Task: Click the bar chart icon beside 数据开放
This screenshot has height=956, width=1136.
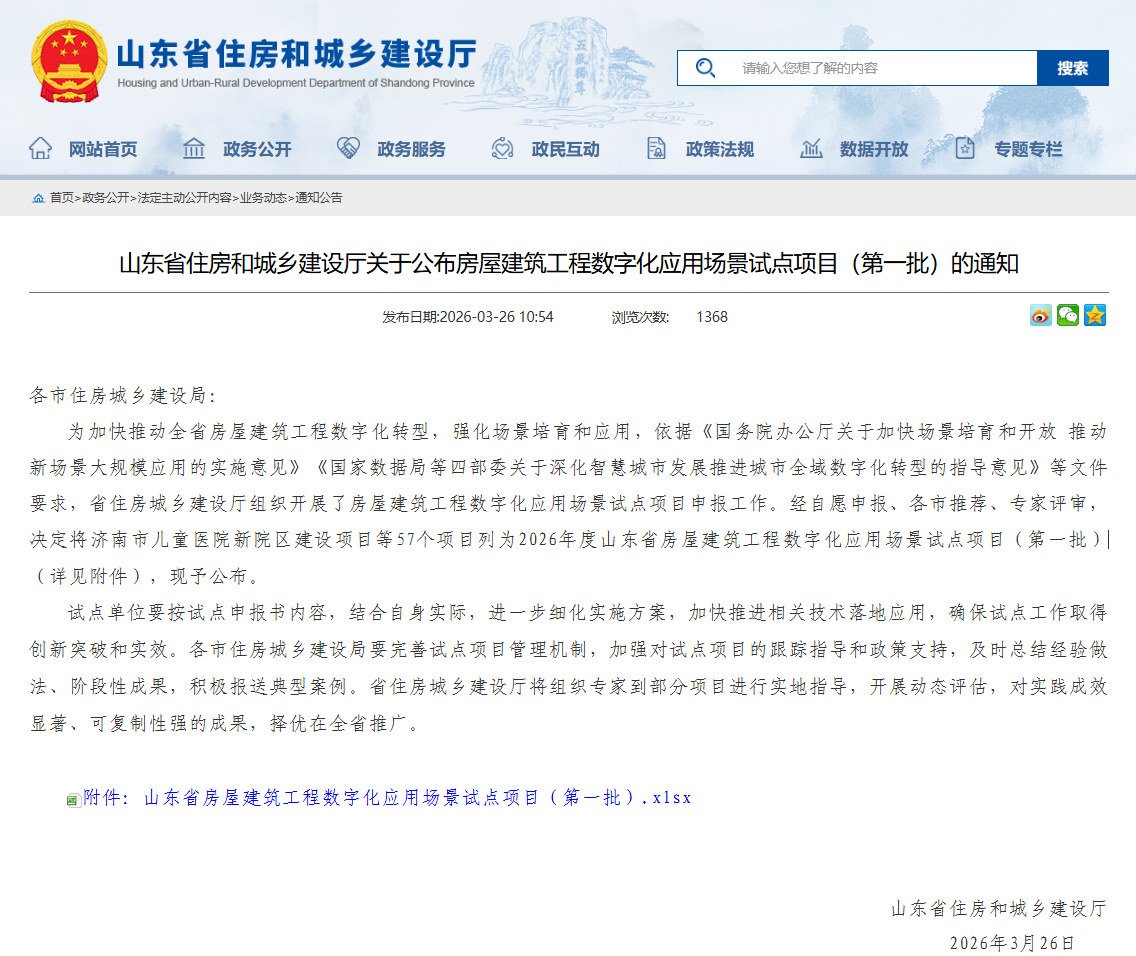Action: [x=811, y=147]
